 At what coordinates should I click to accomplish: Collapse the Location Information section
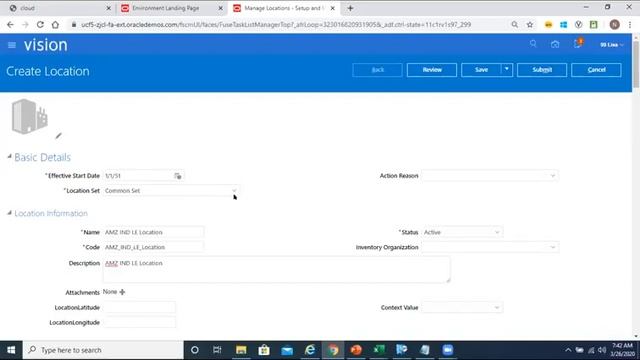pos(9,213)
